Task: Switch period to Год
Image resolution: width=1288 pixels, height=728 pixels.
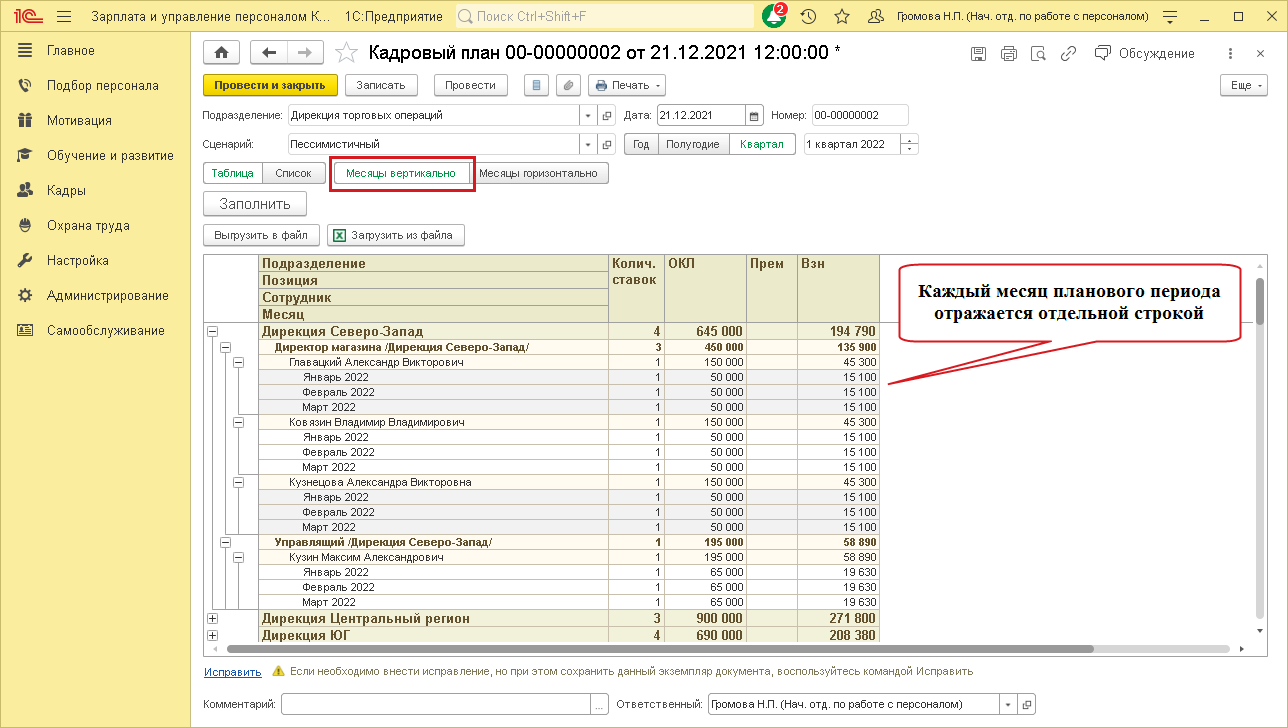Action: (641, 144)
